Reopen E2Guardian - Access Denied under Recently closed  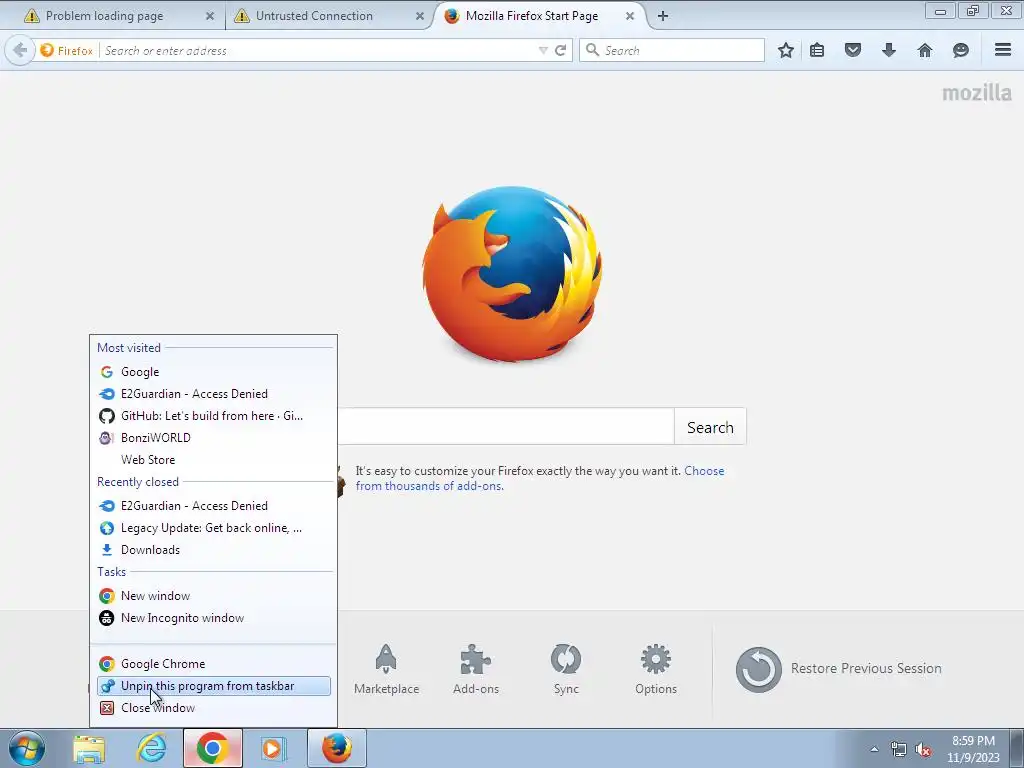tap(214, 506)
